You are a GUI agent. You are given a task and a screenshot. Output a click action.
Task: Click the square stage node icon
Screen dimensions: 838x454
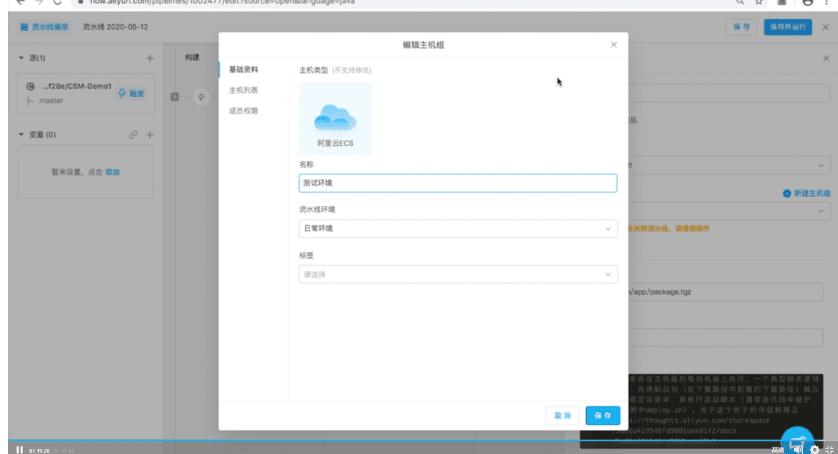pos(175,97)
